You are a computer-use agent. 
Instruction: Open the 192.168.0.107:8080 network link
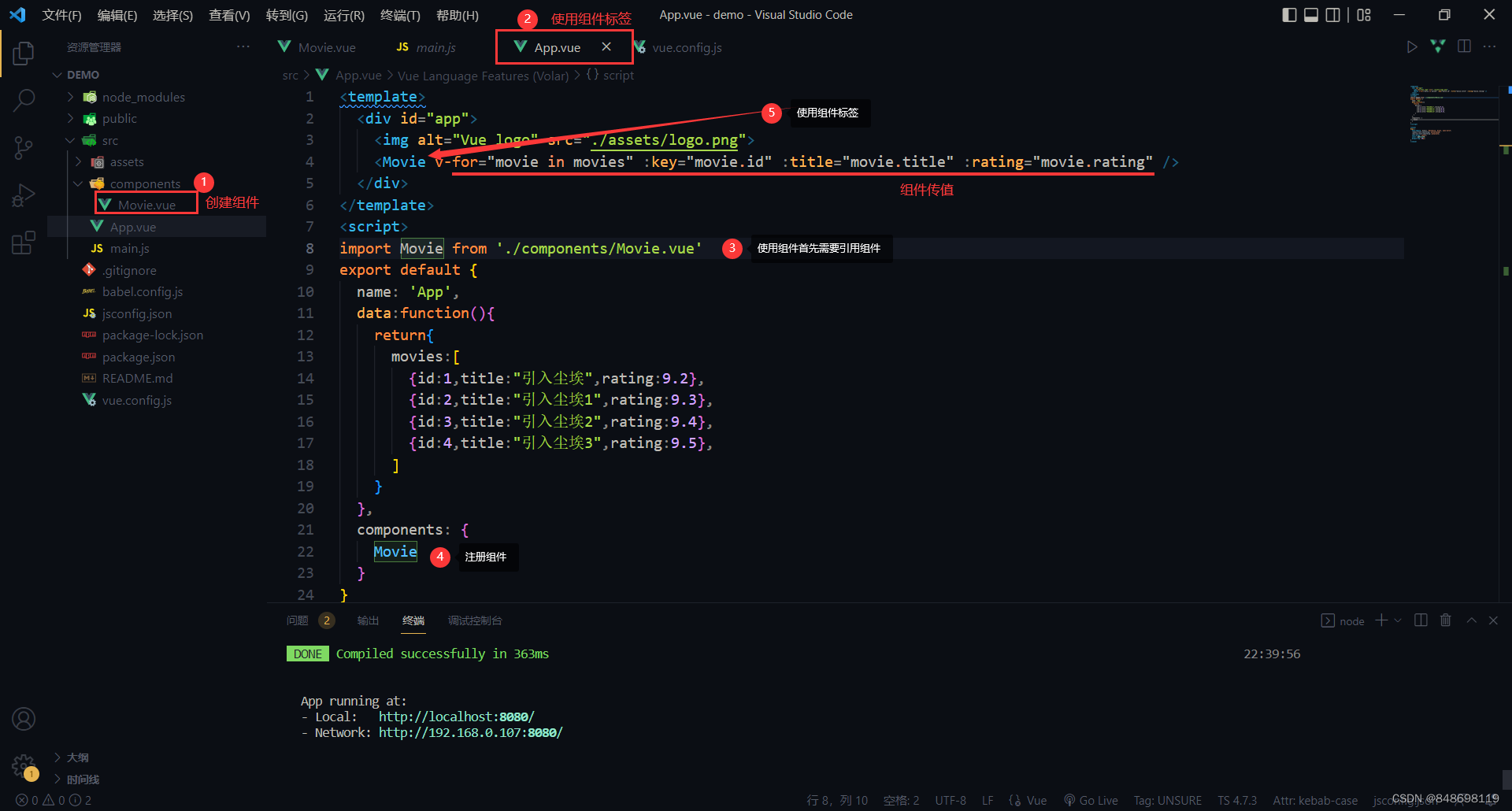(471, 732)
